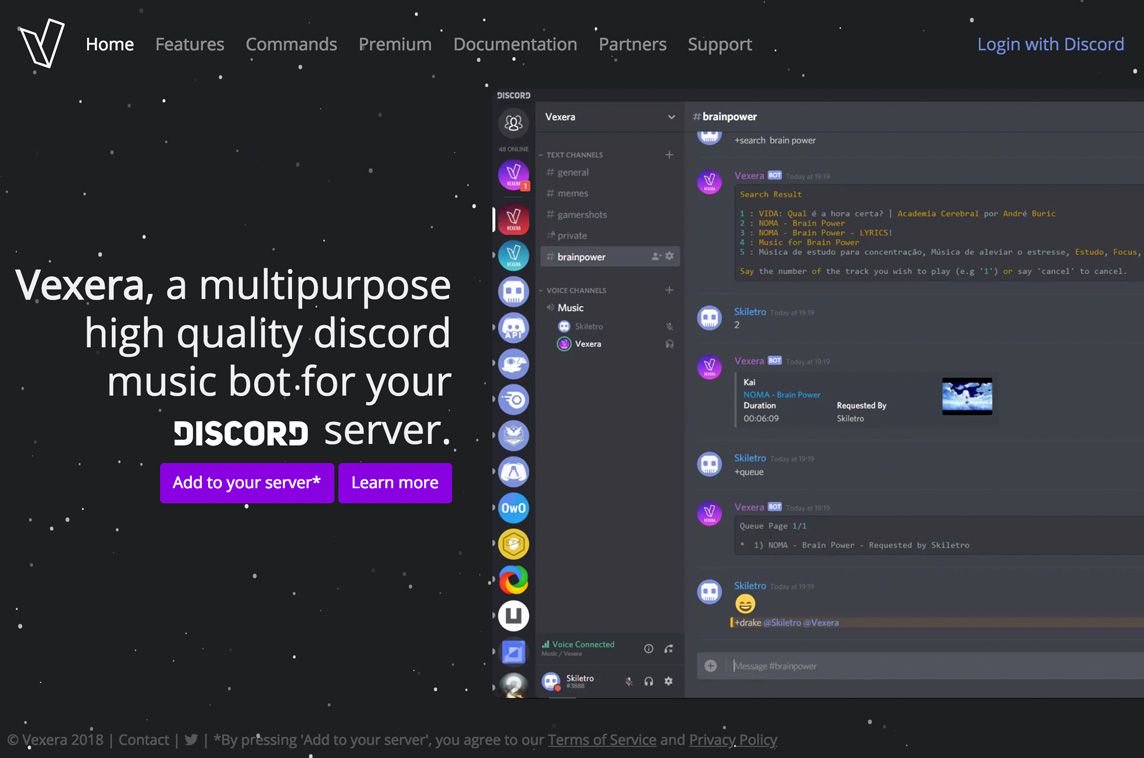Open the Features page from the nav menu

[189, 44]
